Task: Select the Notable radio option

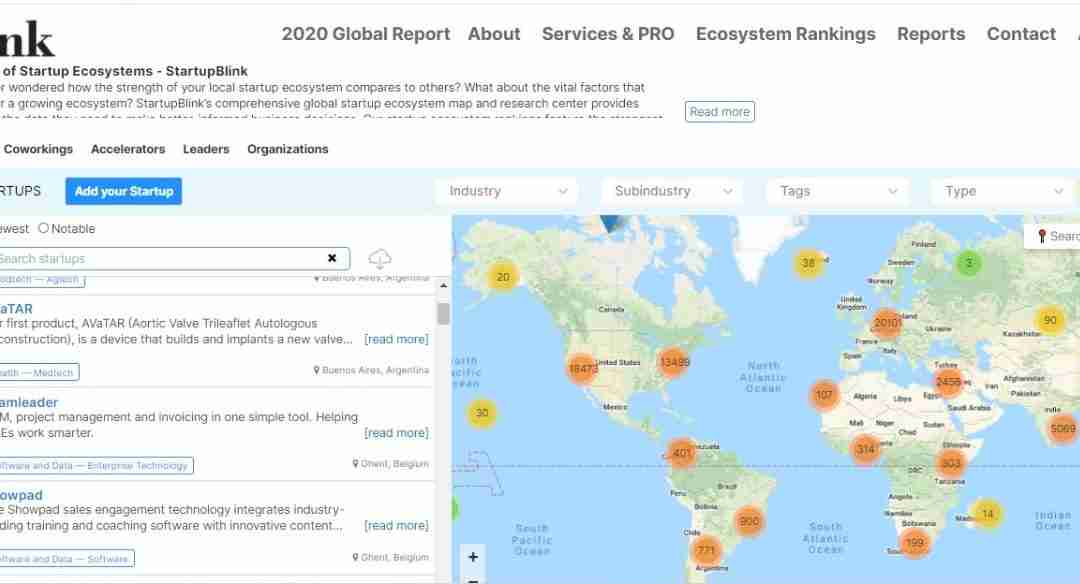Action: pos(43,228)
